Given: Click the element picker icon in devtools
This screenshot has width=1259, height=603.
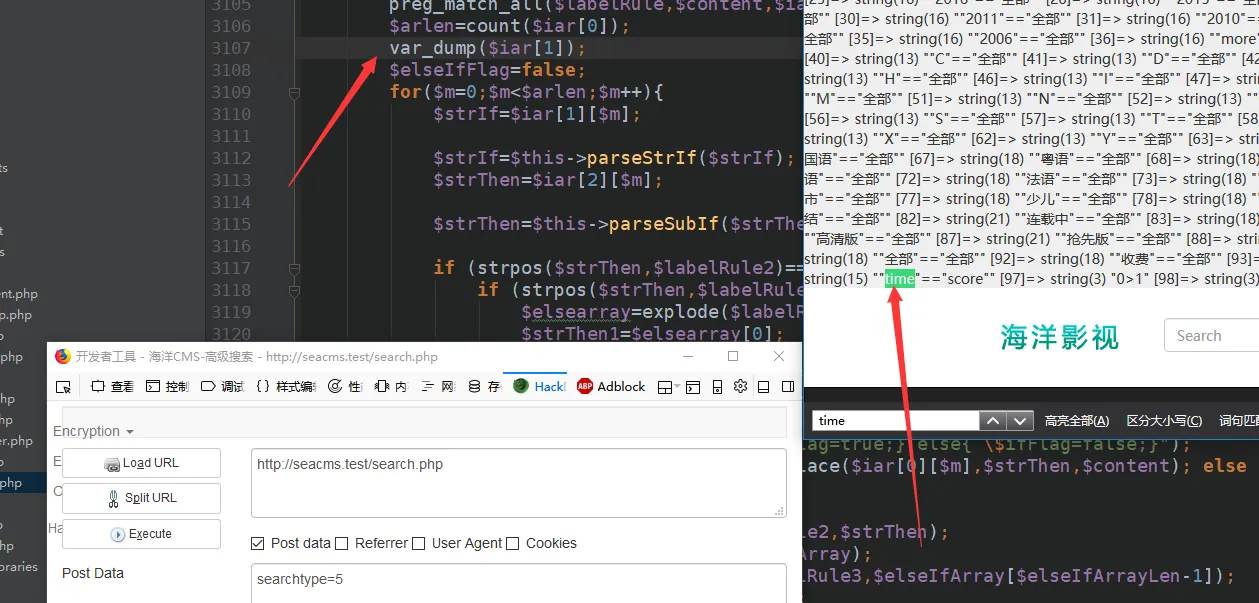Looking at the screenshot, I should click(x=64, y=387).
